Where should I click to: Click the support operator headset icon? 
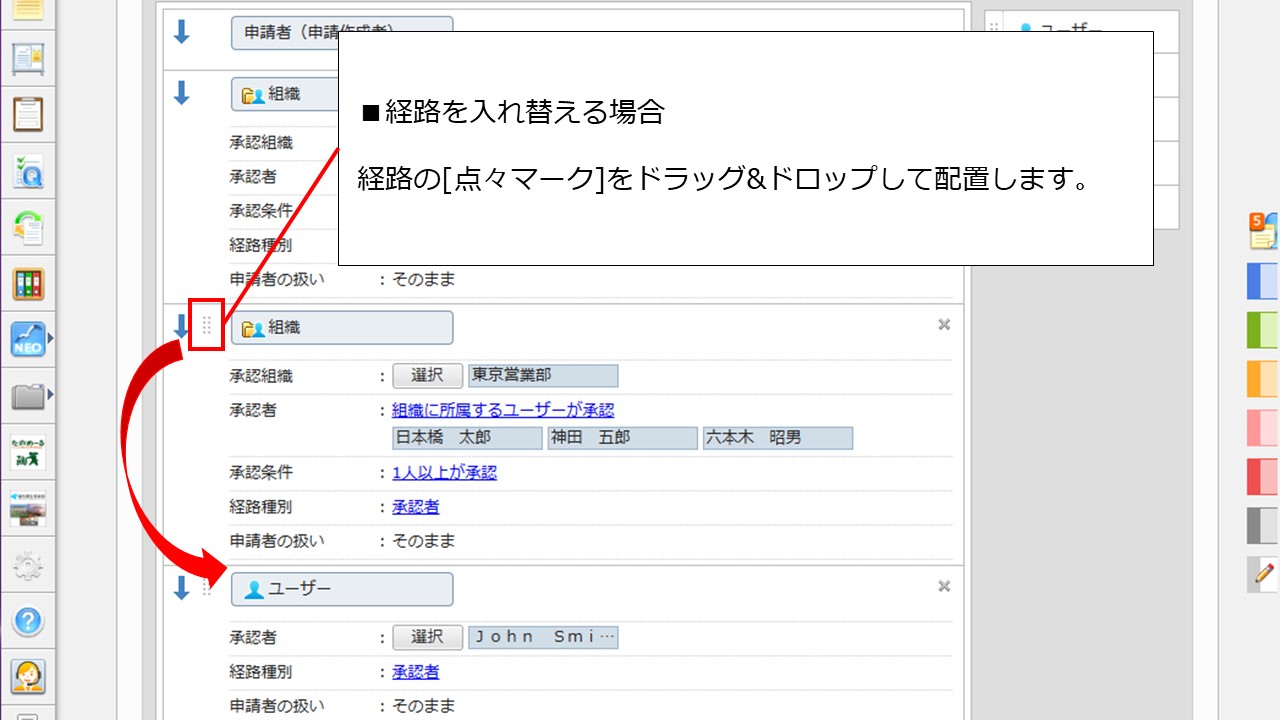pos(28,677)
